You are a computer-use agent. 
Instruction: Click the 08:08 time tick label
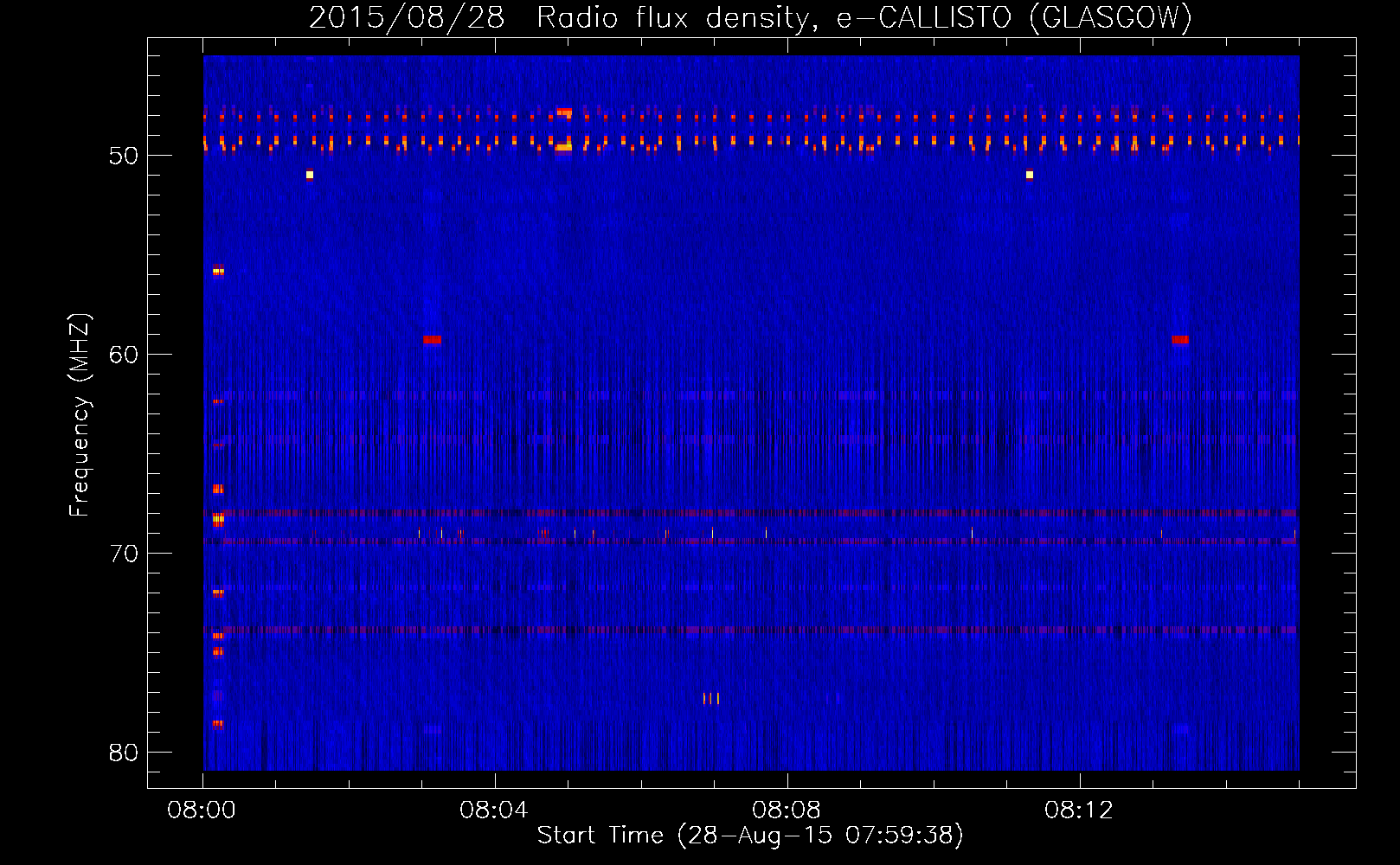(x=787, y=811)
